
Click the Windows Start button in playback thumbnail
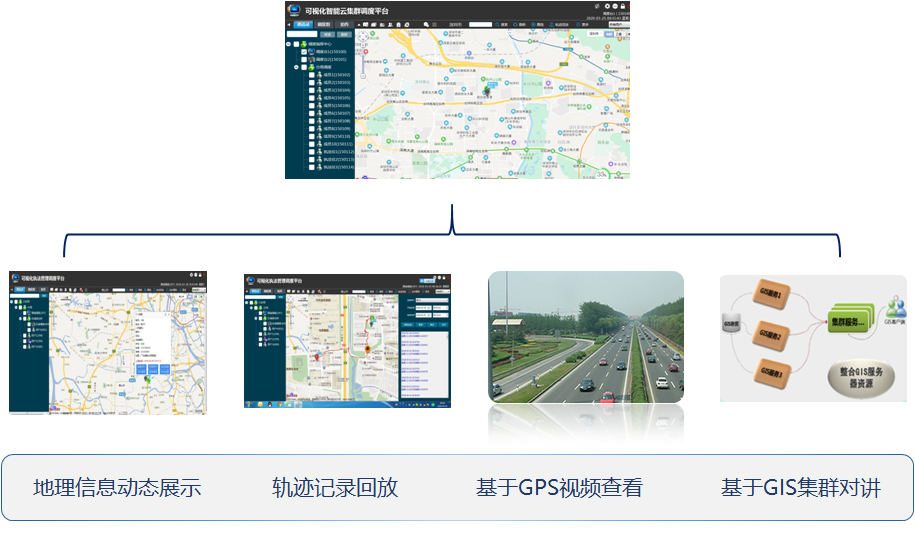[x=249, y=404]
